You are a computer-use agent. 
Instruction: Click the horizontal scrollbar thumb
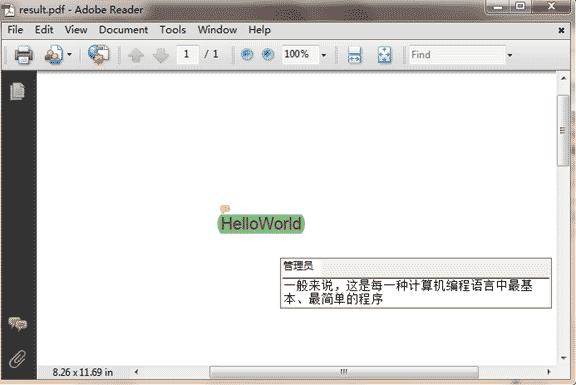pyautogui.click(x=344, y=372)
